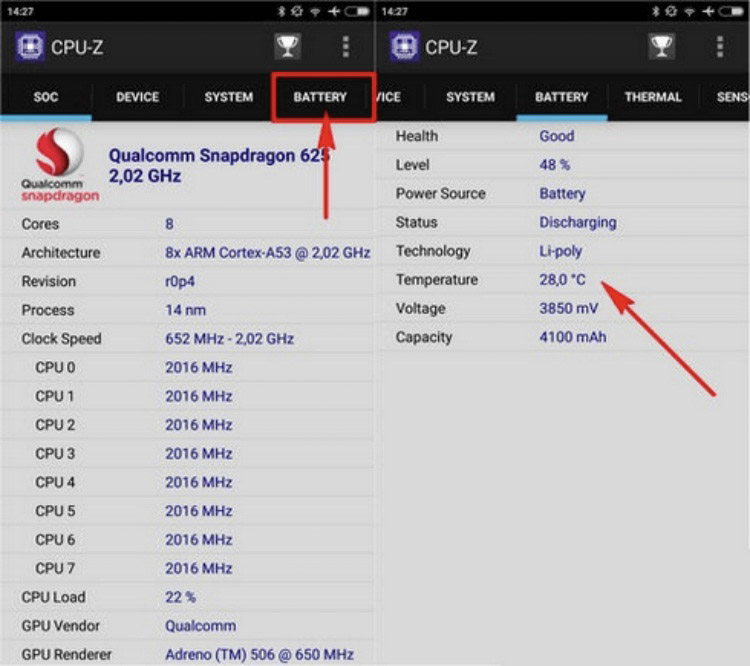Select the SOC tab in left screen
750x666 pixels.
coord(46,97)
